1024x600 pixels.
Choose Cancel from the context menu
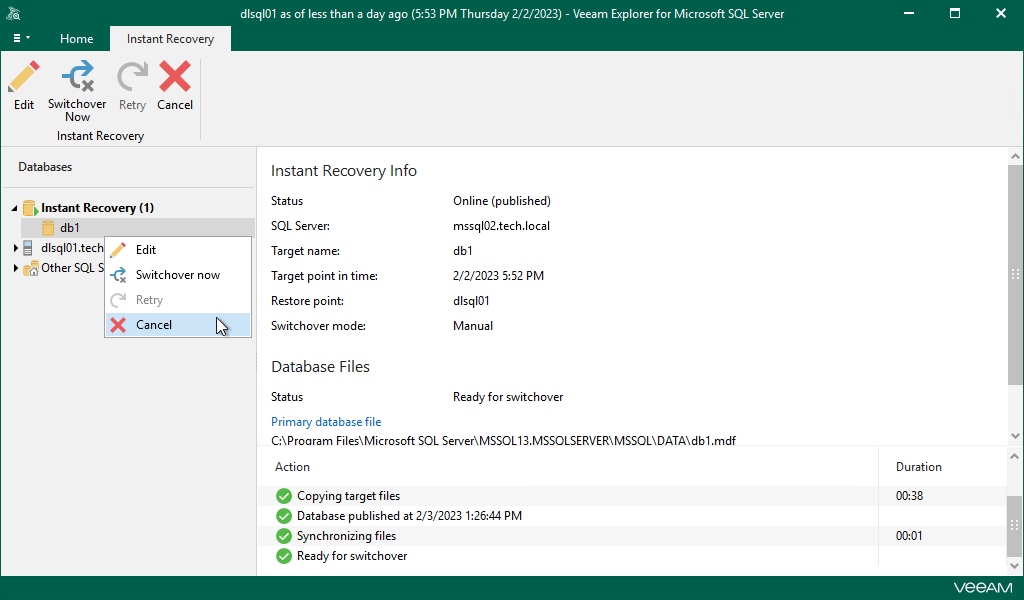click(178, 324)
